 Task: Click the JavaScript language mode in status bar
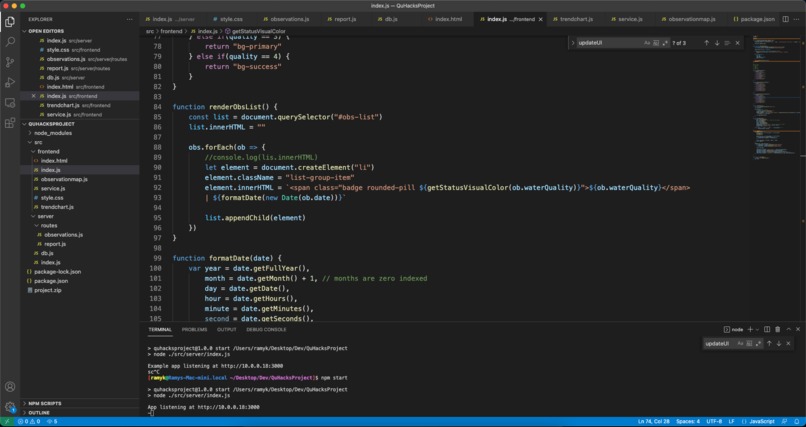click(762, 421)
